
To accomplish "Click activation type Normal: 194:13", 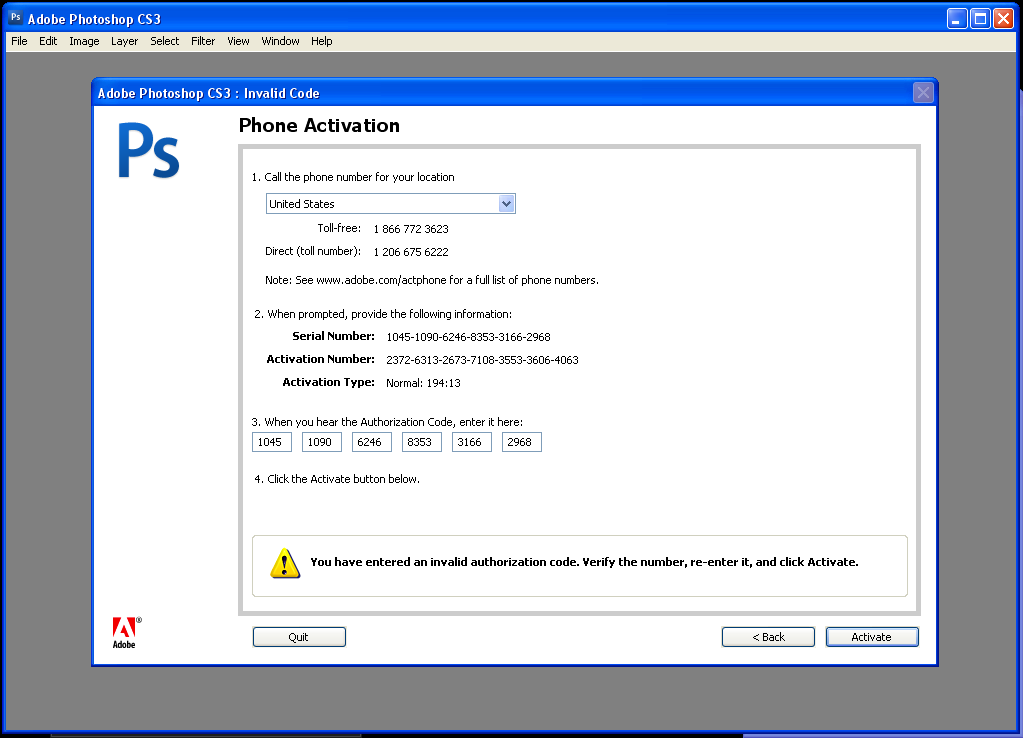I will [x=423, y=383].
